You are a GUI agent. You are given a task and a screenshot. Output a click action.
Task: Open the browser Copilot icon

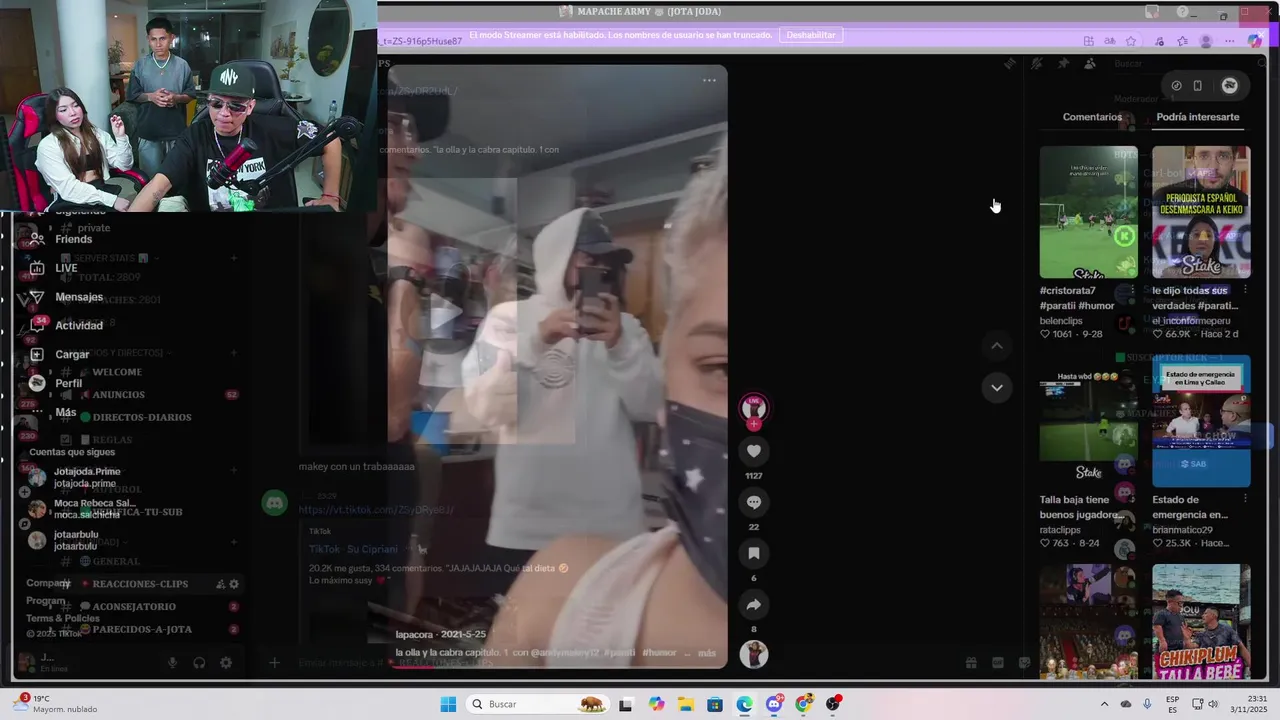1256,41
